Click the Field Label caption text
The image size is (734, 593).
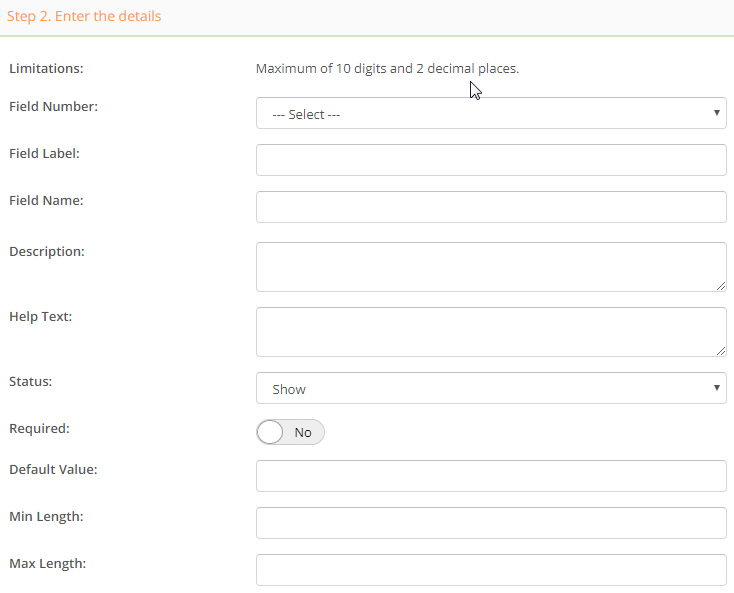[x=44, y=154]
